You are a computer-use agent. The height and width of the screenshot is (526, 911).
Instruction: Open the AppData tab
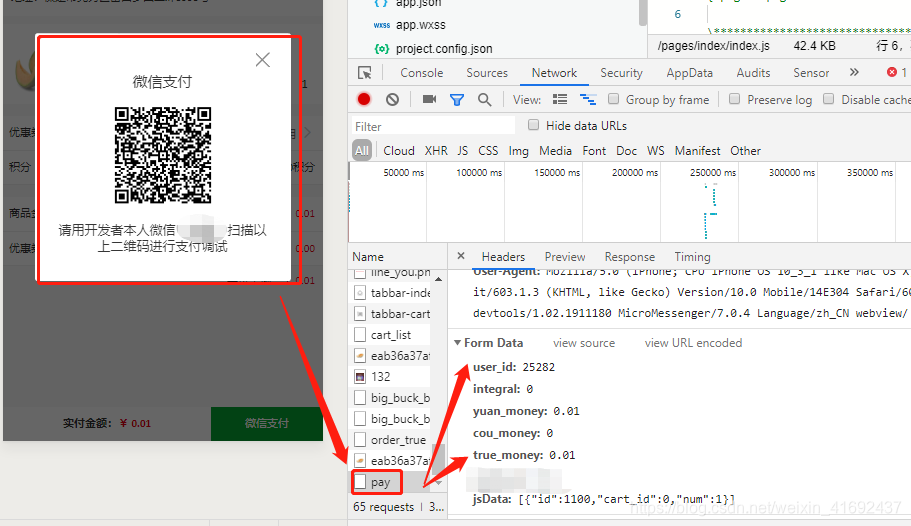click(689, 73)
